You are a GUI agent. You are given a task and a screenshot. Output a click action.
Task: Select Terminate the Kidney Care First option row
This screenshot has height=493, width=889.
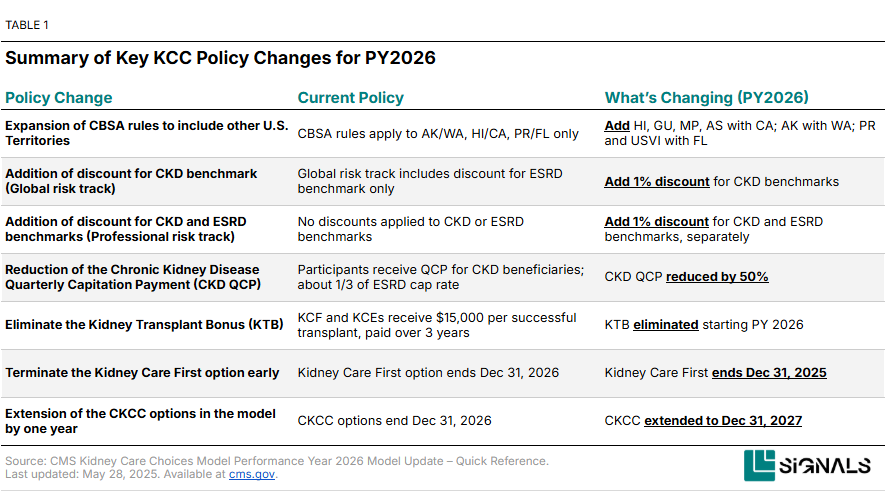[142, 373]
